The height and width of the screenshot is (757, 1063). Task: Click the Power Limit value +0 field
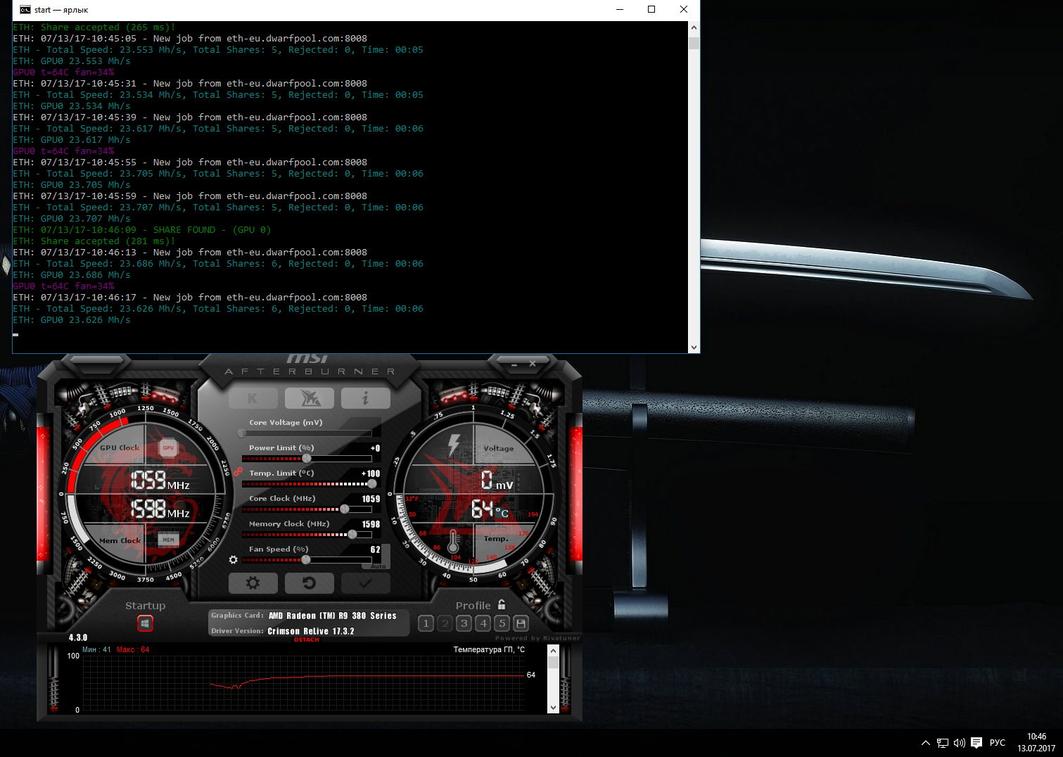[375, 448]
